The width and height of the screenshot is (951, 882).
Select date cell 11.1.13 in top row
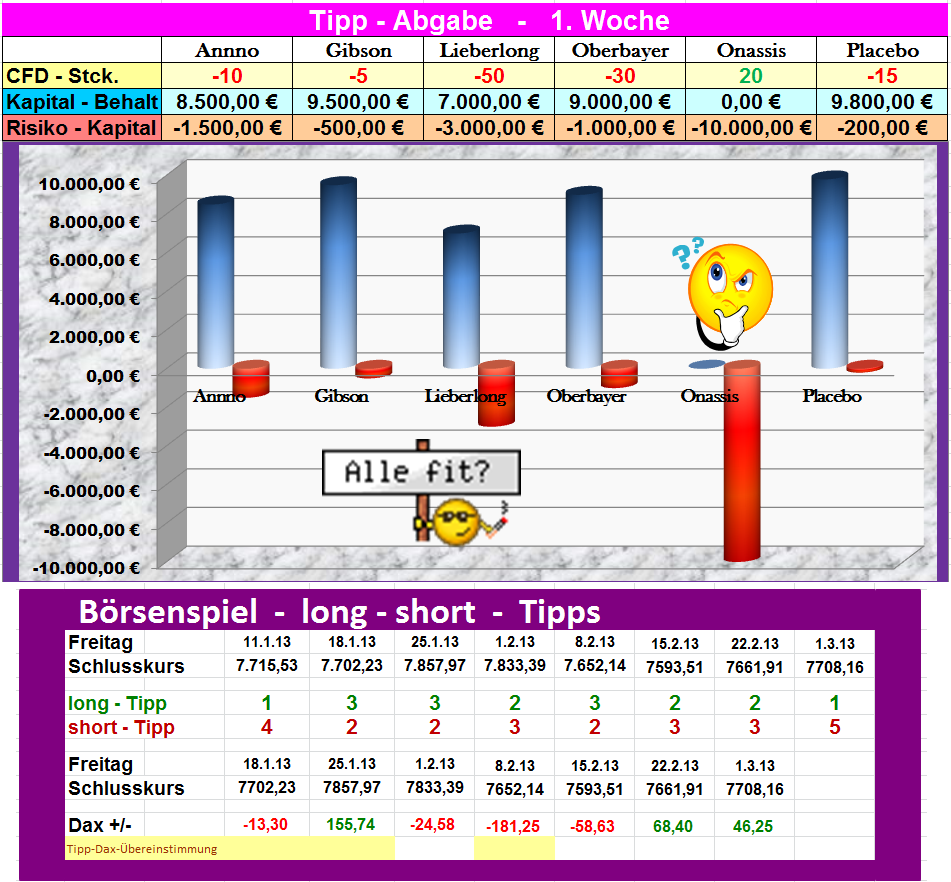click(x=267, y=642)
